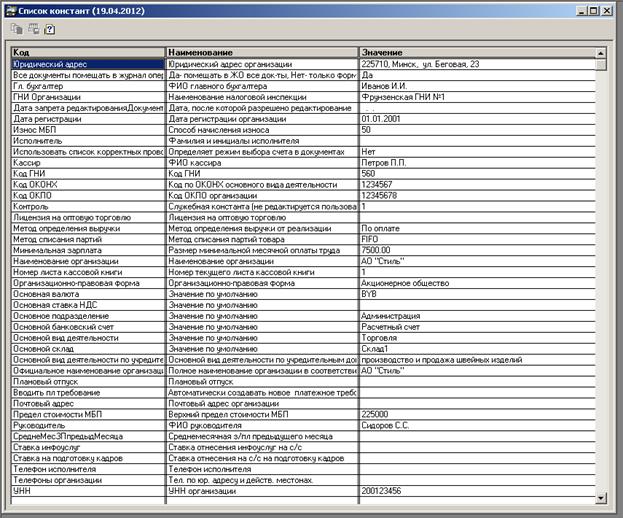
Task: Click the Фрунзенская ГНИ №1 value
Action: [402, 97]
